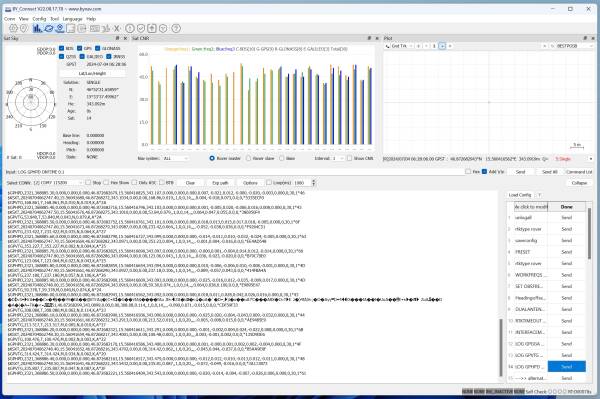The image size is (600, 399).
Task: Click the log output vertical scrollbar
Action: [x=501, y=348]
